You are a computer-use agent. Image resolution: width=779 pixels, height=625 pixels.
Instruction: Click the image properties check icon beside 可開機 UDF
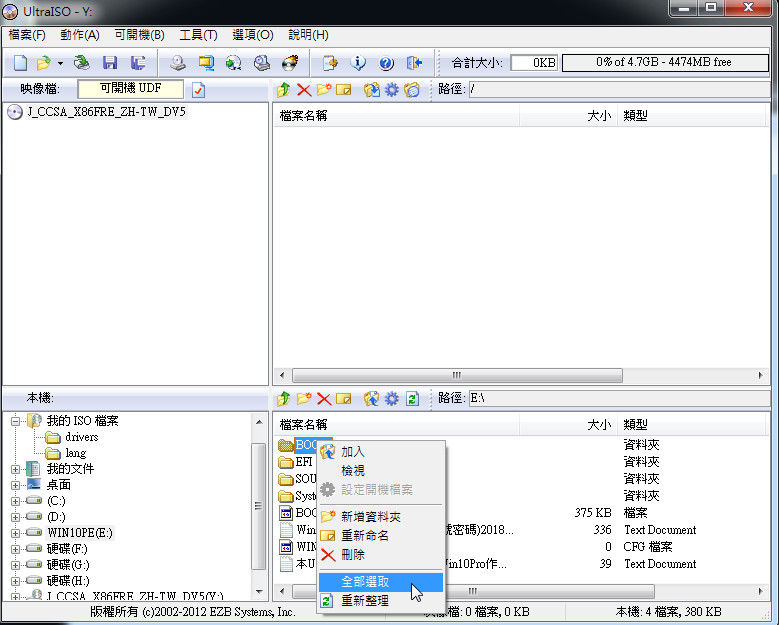click(x=198, y=90)
